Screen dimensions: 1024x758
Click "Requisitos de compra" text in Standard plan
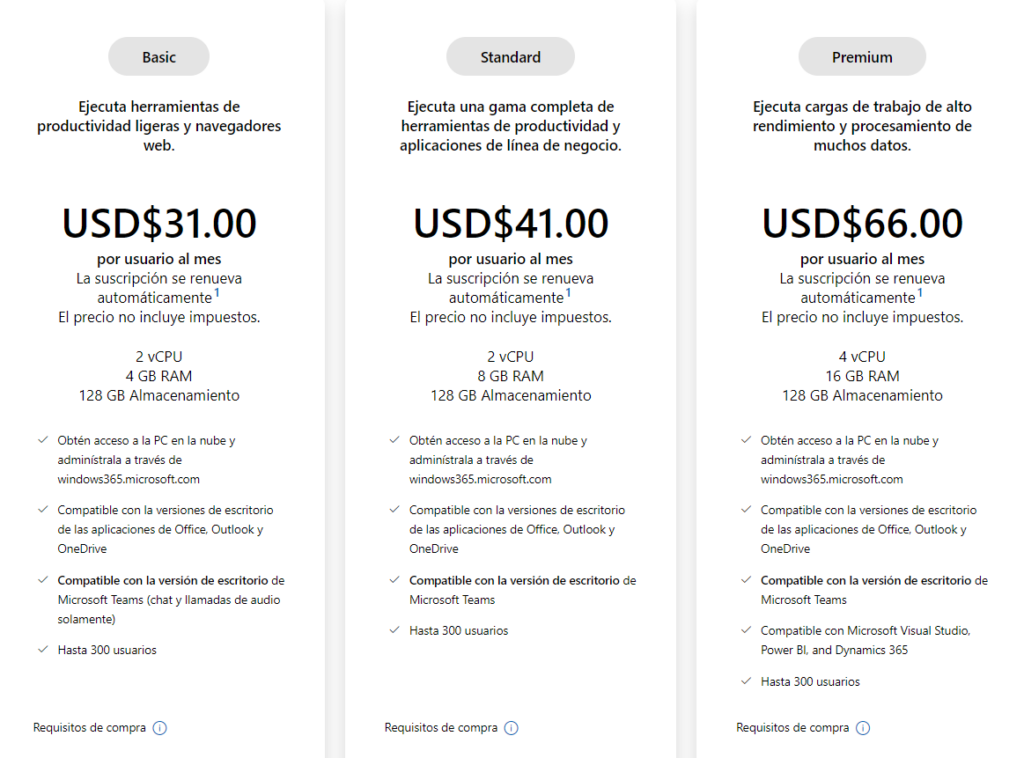coord(441,728)
